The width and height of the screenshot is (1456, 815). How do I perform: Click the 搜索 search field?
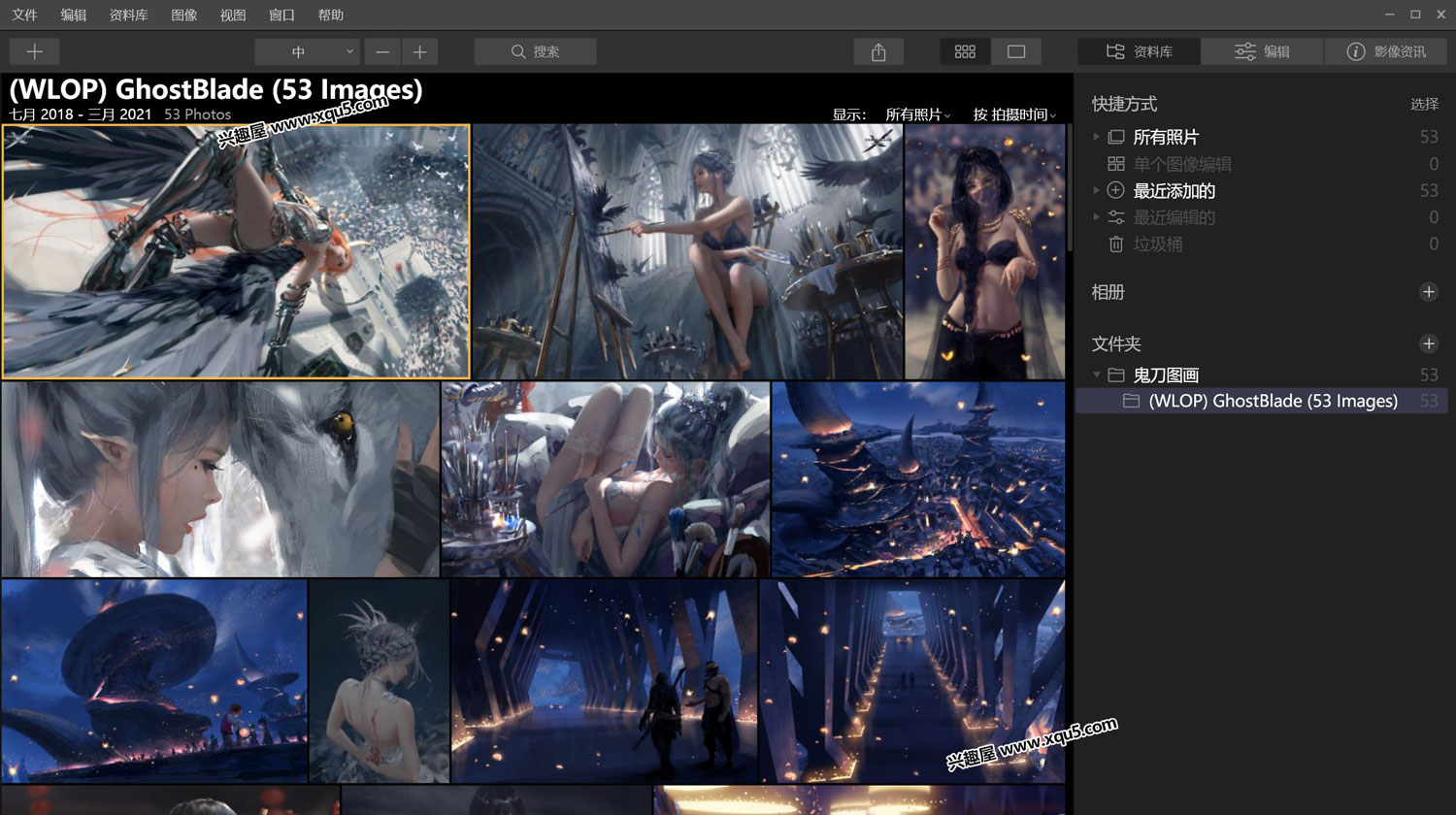point(535,51)
